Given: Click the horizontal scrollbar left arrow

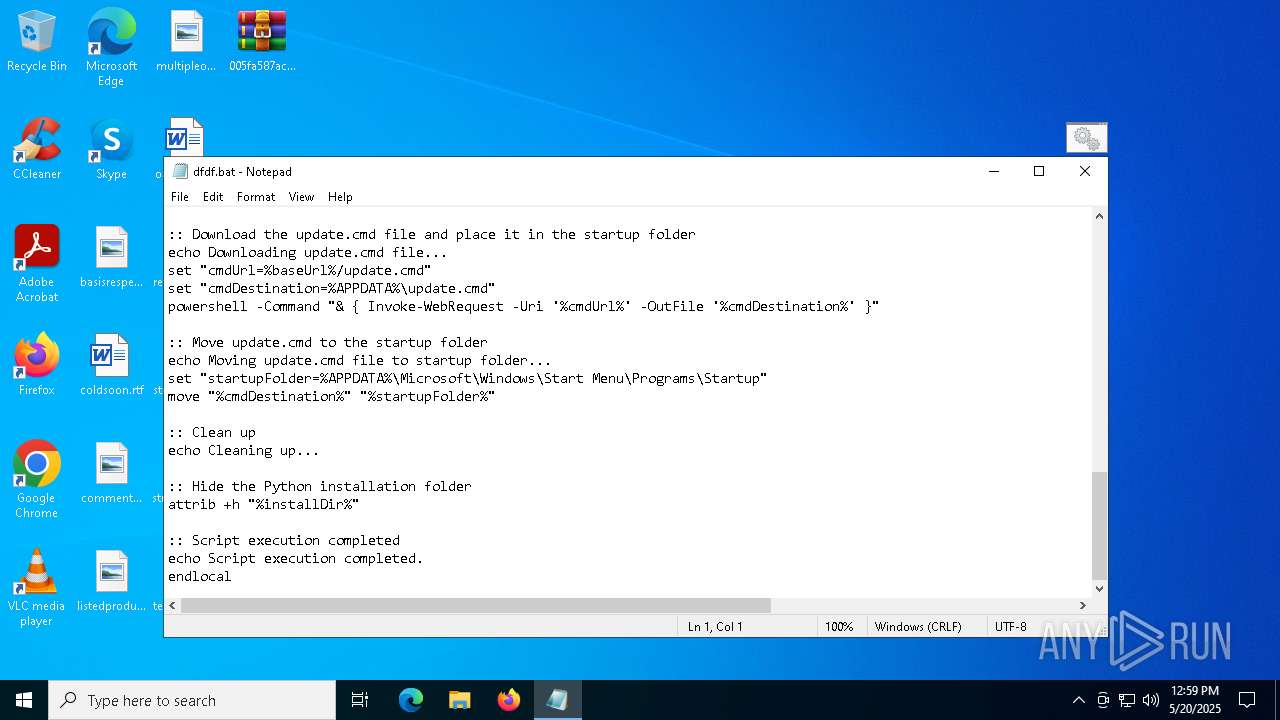Looking at the screenshot, I should pos(173,605).
